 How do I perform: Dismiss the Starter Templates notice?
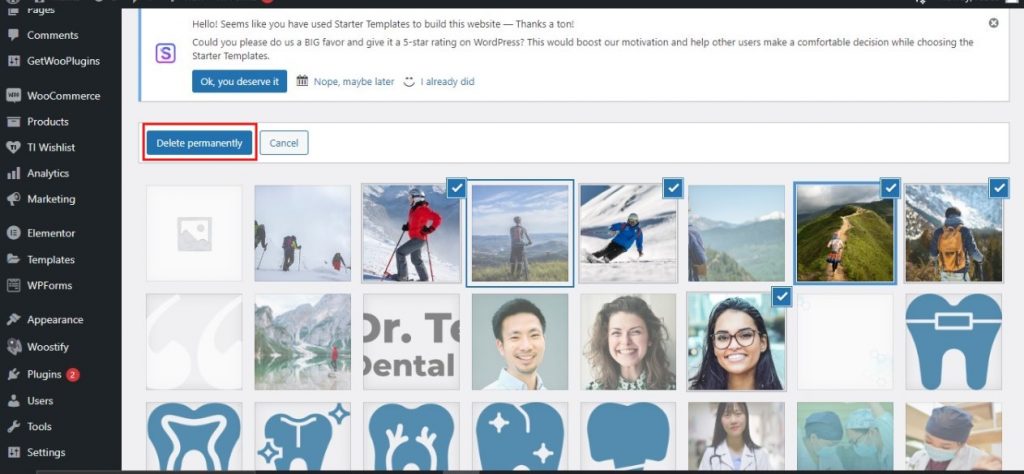coord(993,23)
